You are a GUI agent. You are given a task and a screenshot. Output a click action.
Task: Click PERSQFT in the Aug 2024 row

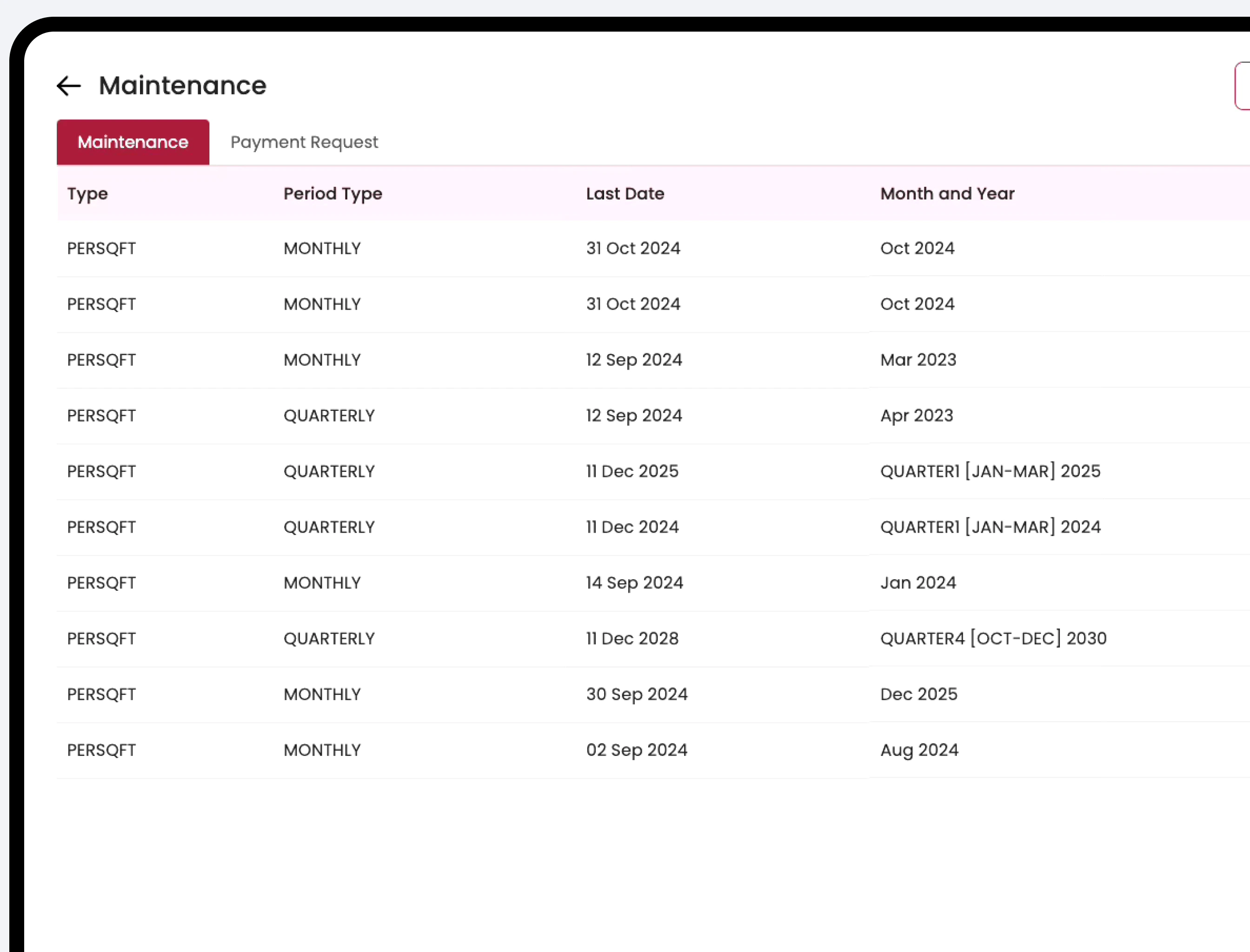point(101,750)
